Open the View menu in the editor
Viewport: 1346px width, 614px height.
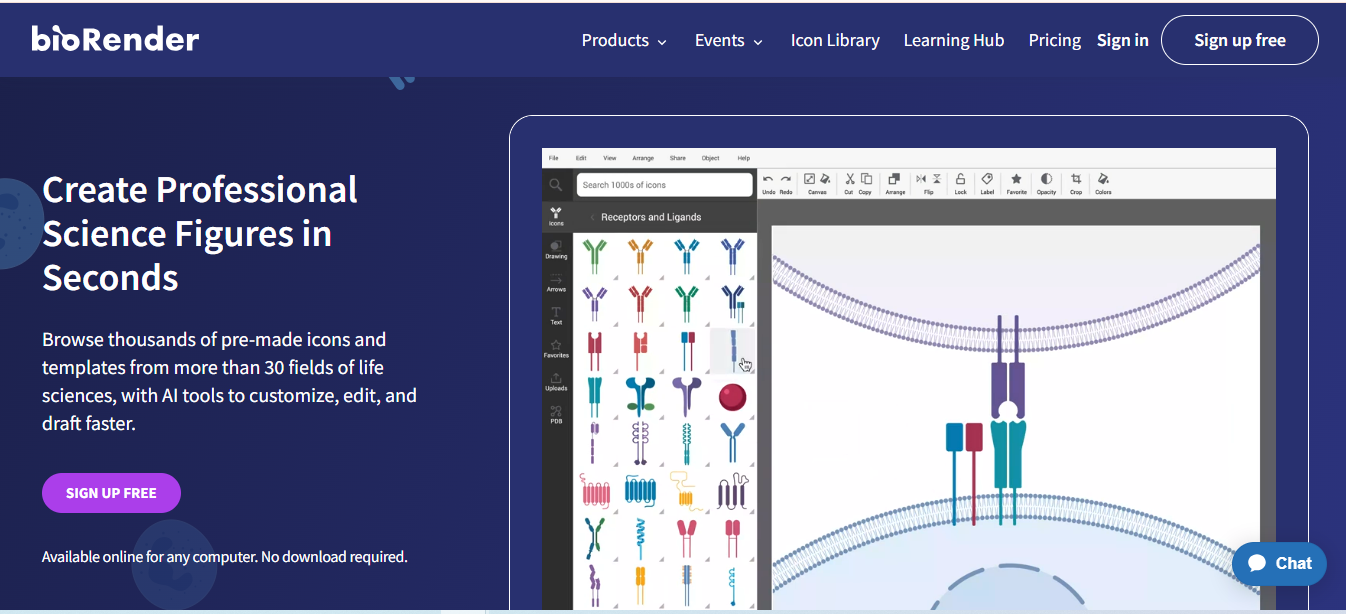point(610,158)
